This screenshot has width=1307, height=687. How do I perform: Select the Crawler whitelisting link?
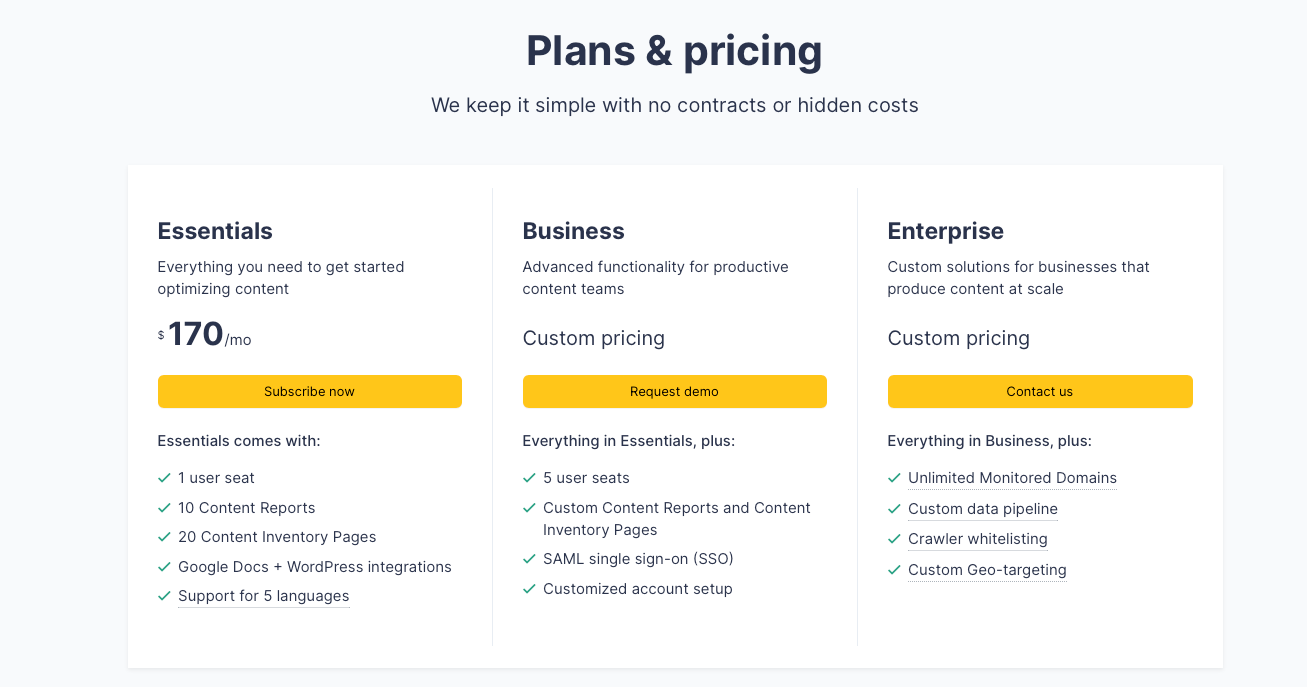click(977, 539)
